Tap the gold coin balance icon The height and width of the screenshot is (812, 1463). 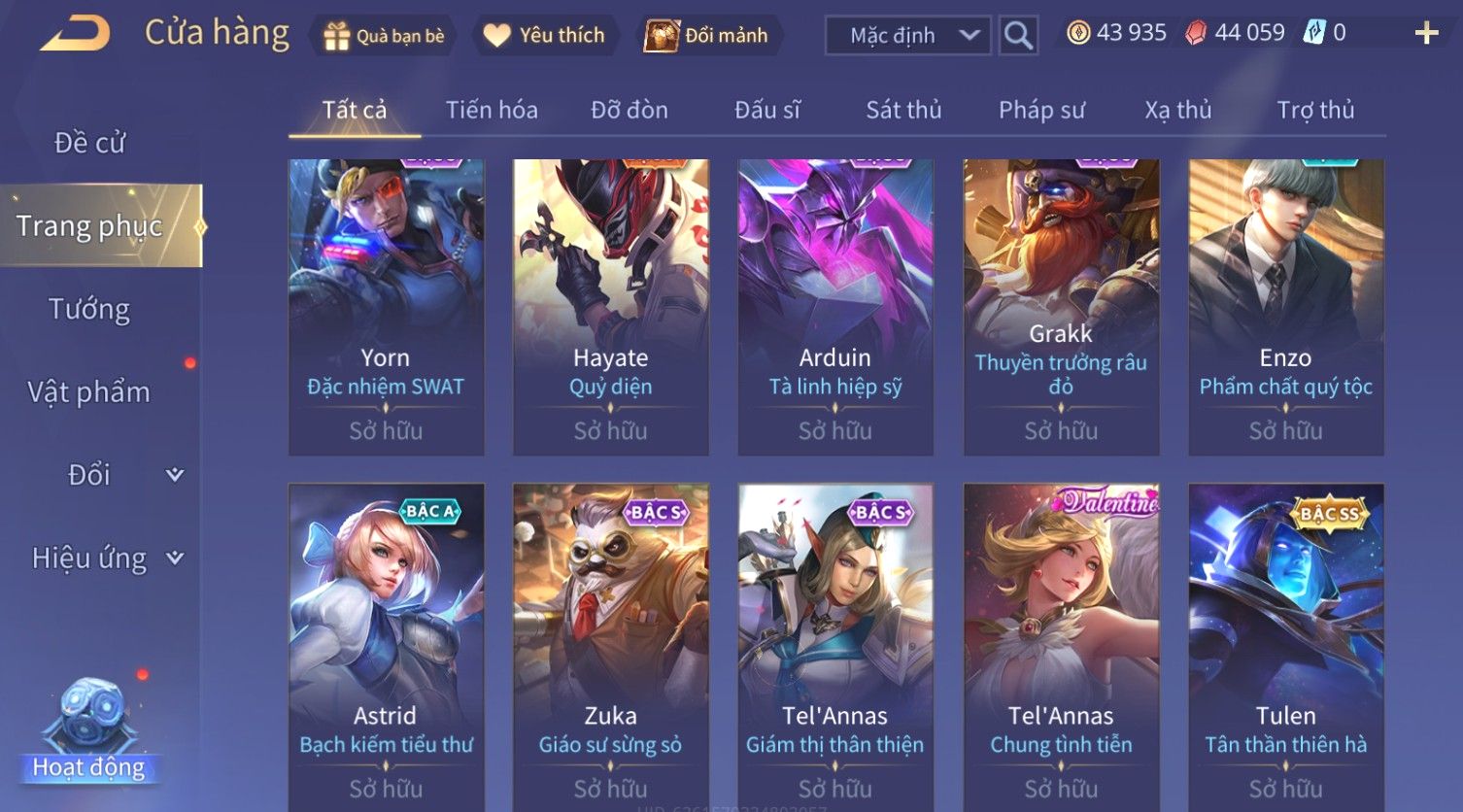point(1078,33)
